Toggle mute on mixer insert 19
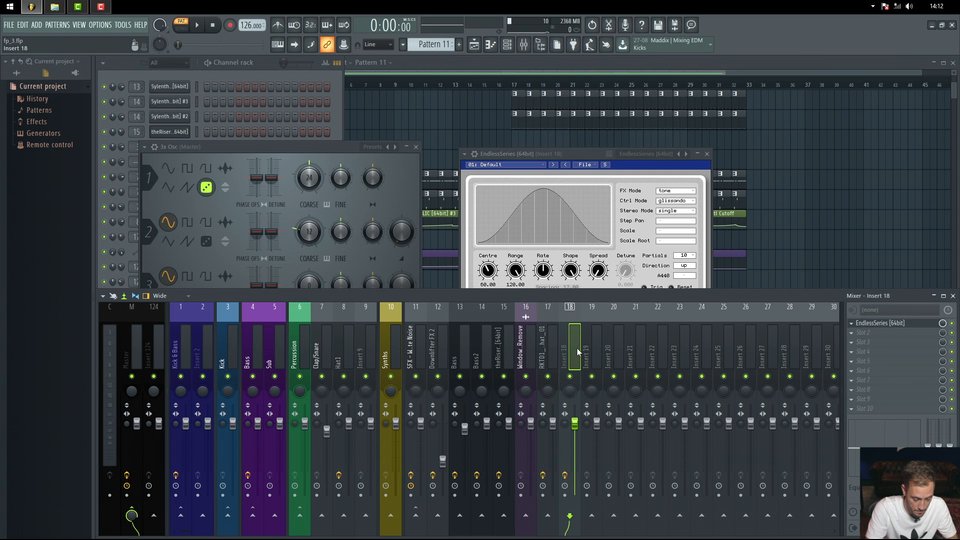The width and height of the screenshot is (960, 540). point(591,377)
